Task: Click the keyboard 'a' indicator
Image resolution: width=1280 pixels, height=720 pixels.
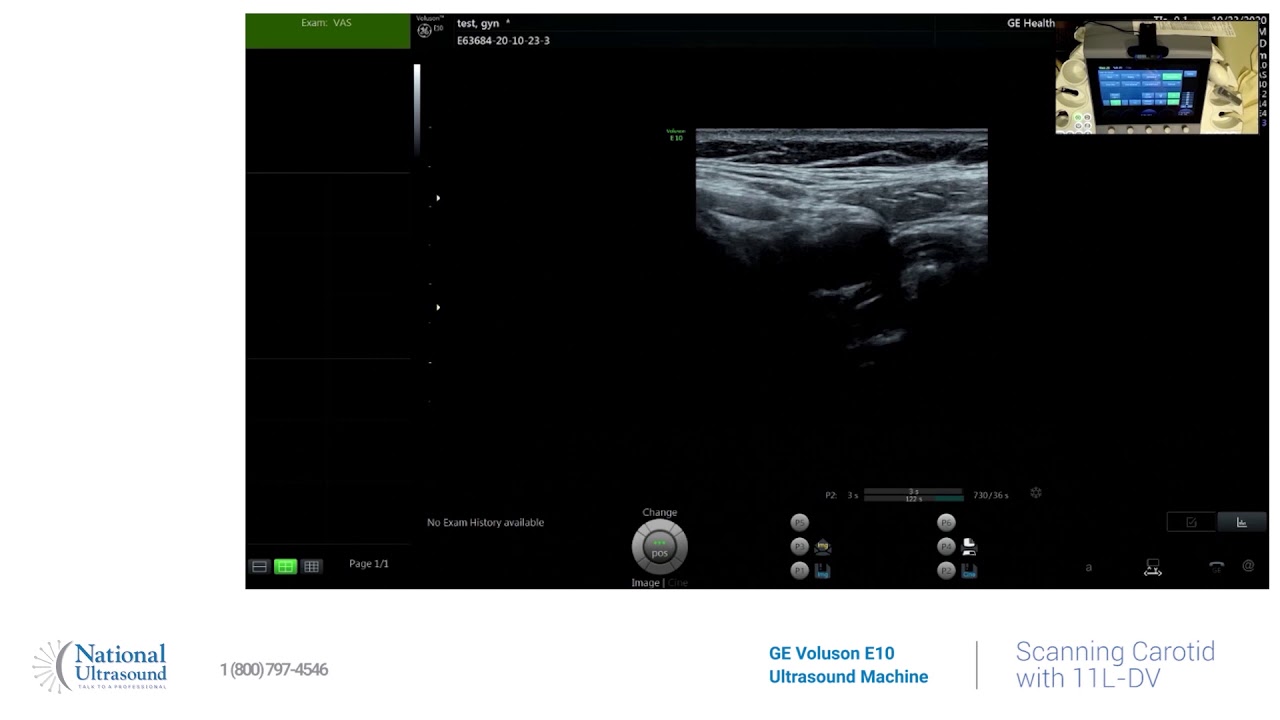Action: pyautogui.click(x=1089, y=568)
